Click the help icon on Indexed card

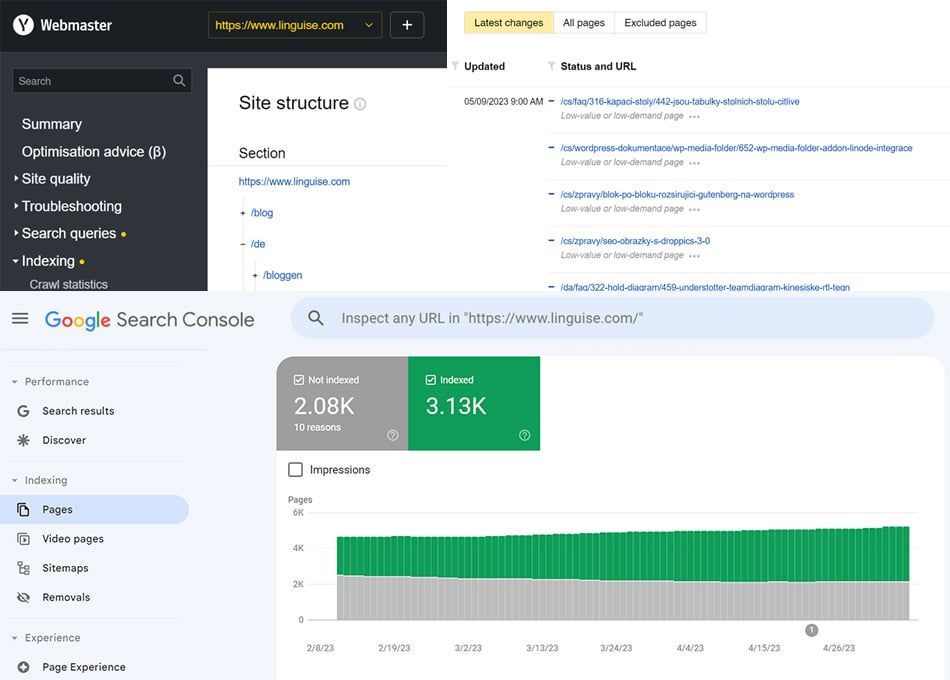(x=525, y=435)
